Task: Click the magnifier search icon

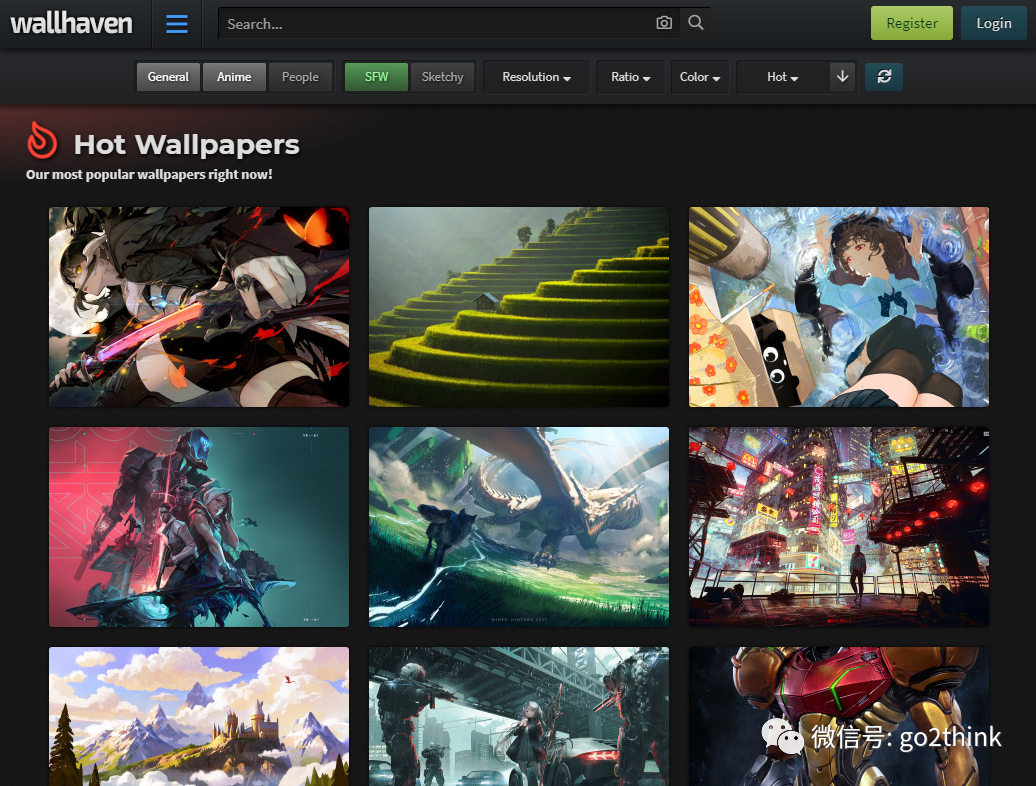Action: 696,23
